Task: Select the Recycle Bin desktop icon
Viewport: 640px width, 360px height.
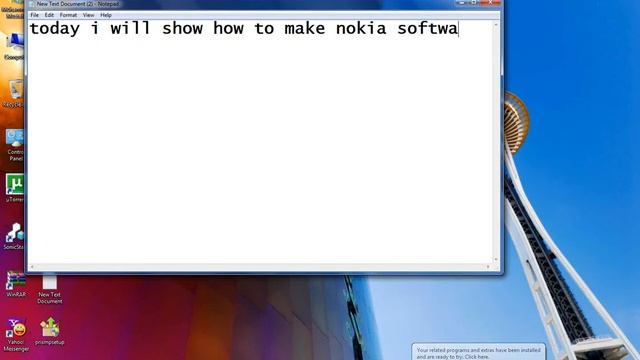Action: (15, 93)
